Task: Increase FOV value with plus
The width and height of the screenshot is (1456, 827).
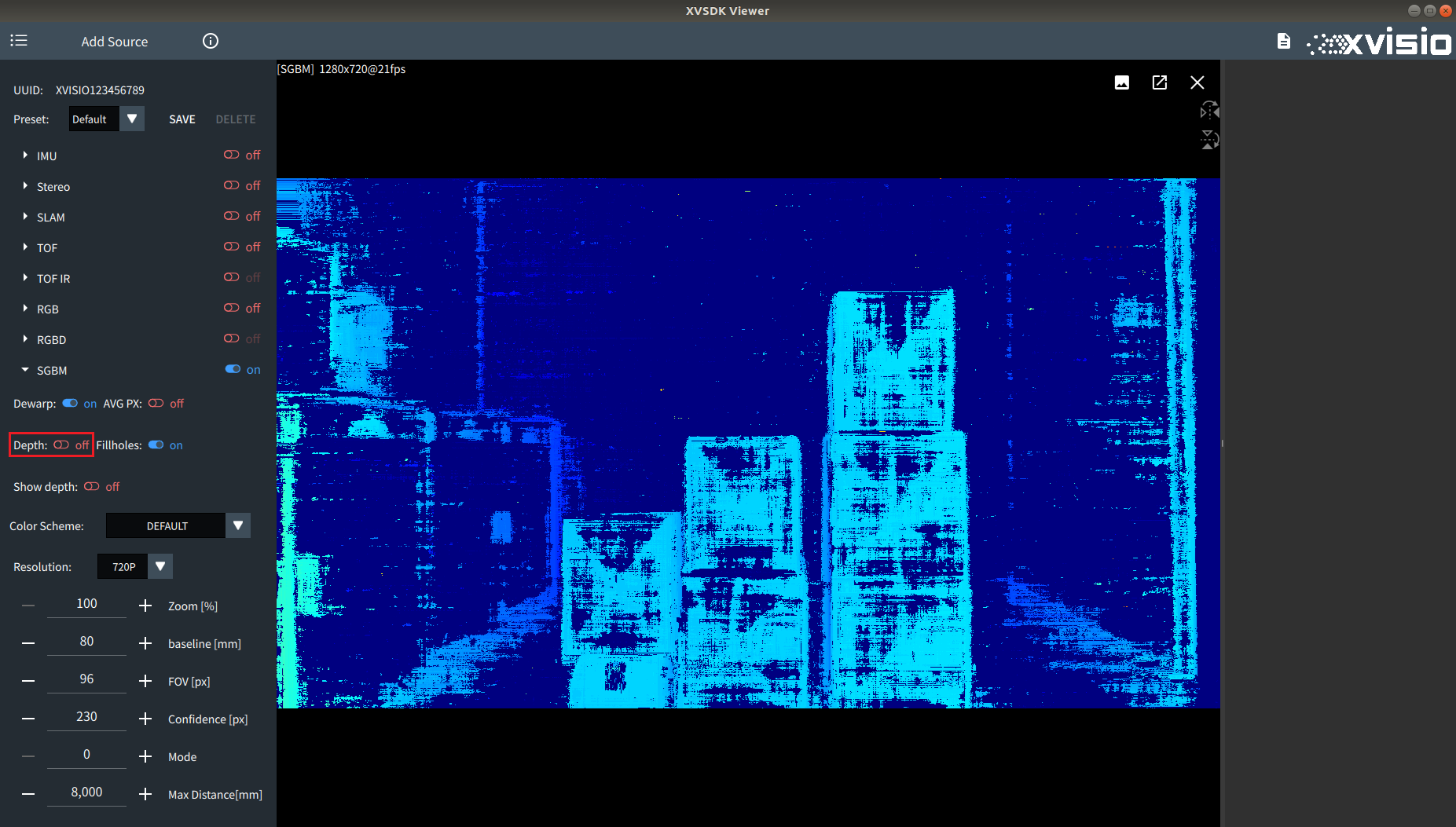Action: [145, 681]
